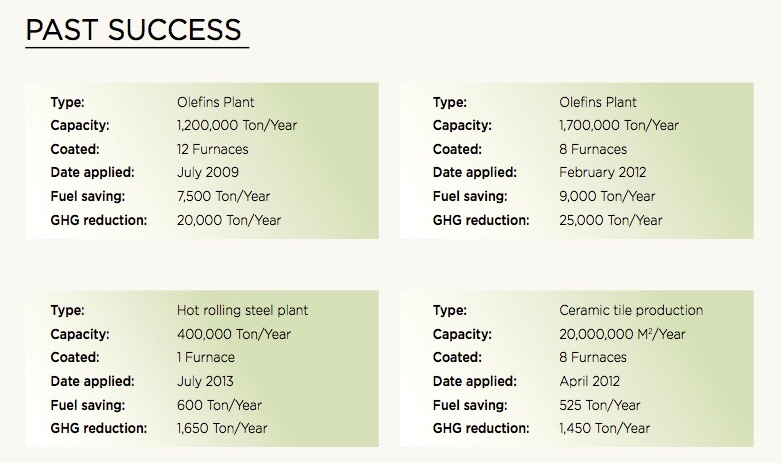Click Ceramic tile production type text
This screenshot has height=463, width=781.
631,311
